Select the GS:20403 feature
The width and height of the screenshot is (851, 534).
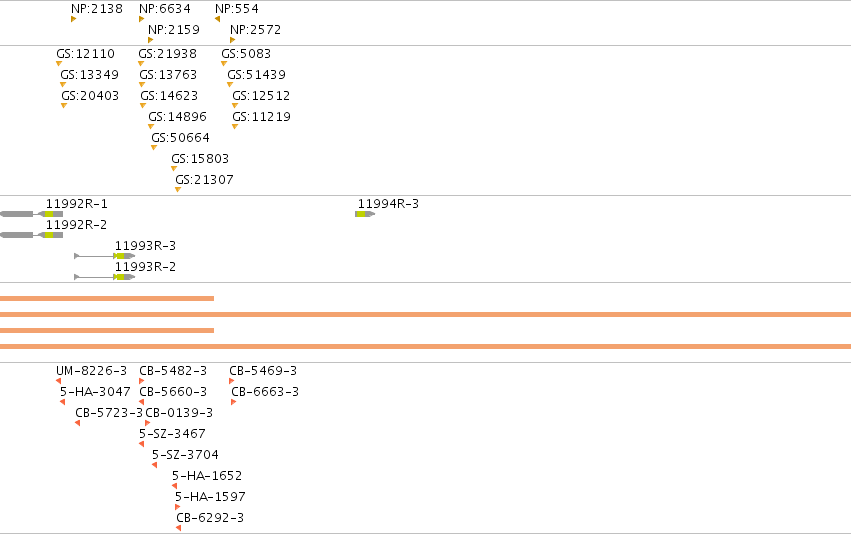click(x=90, y=96)
